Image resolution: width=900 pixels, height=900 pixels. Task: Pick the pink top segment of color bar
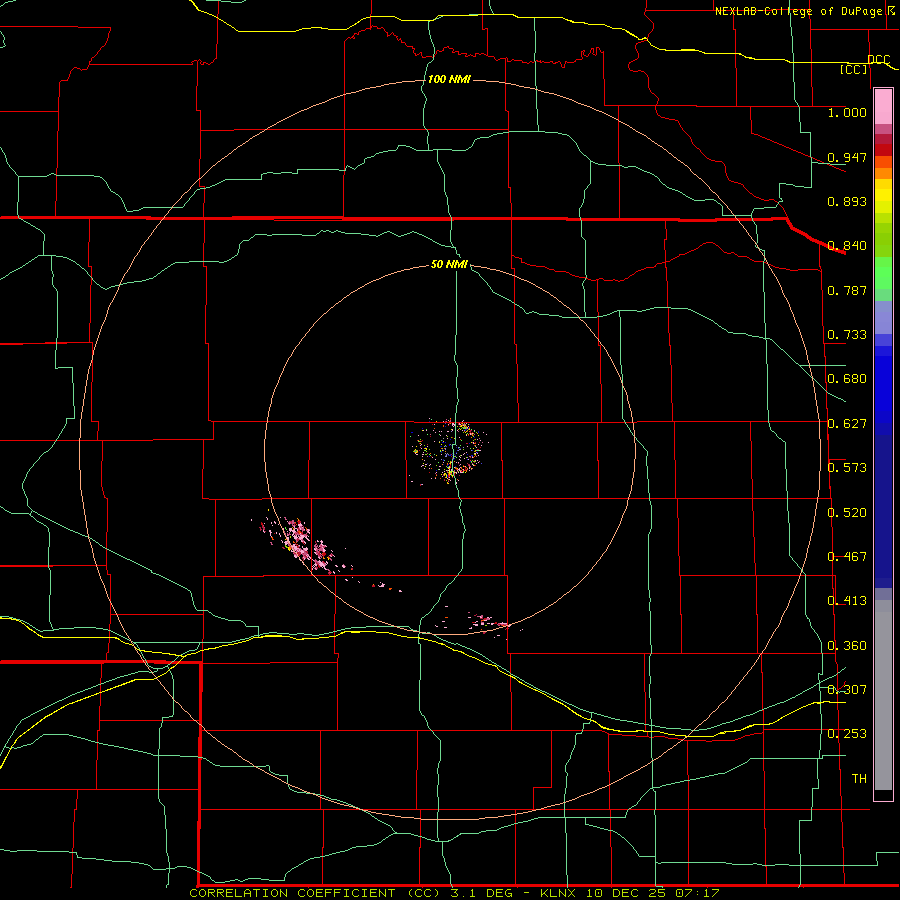tap(883, 106)
